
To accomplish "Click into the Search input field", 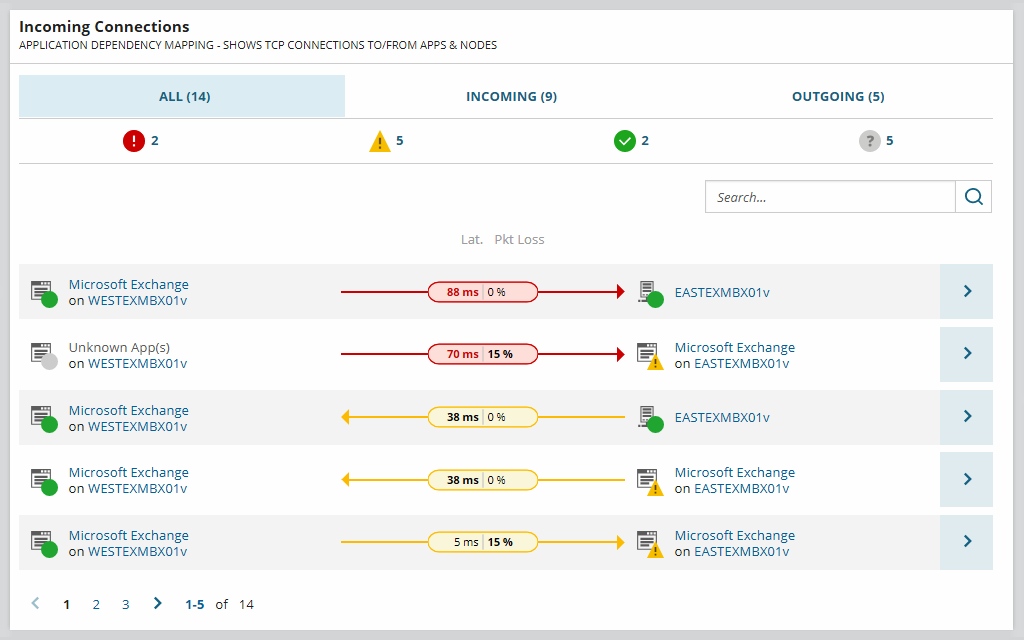I will click(x=830, y=197).
